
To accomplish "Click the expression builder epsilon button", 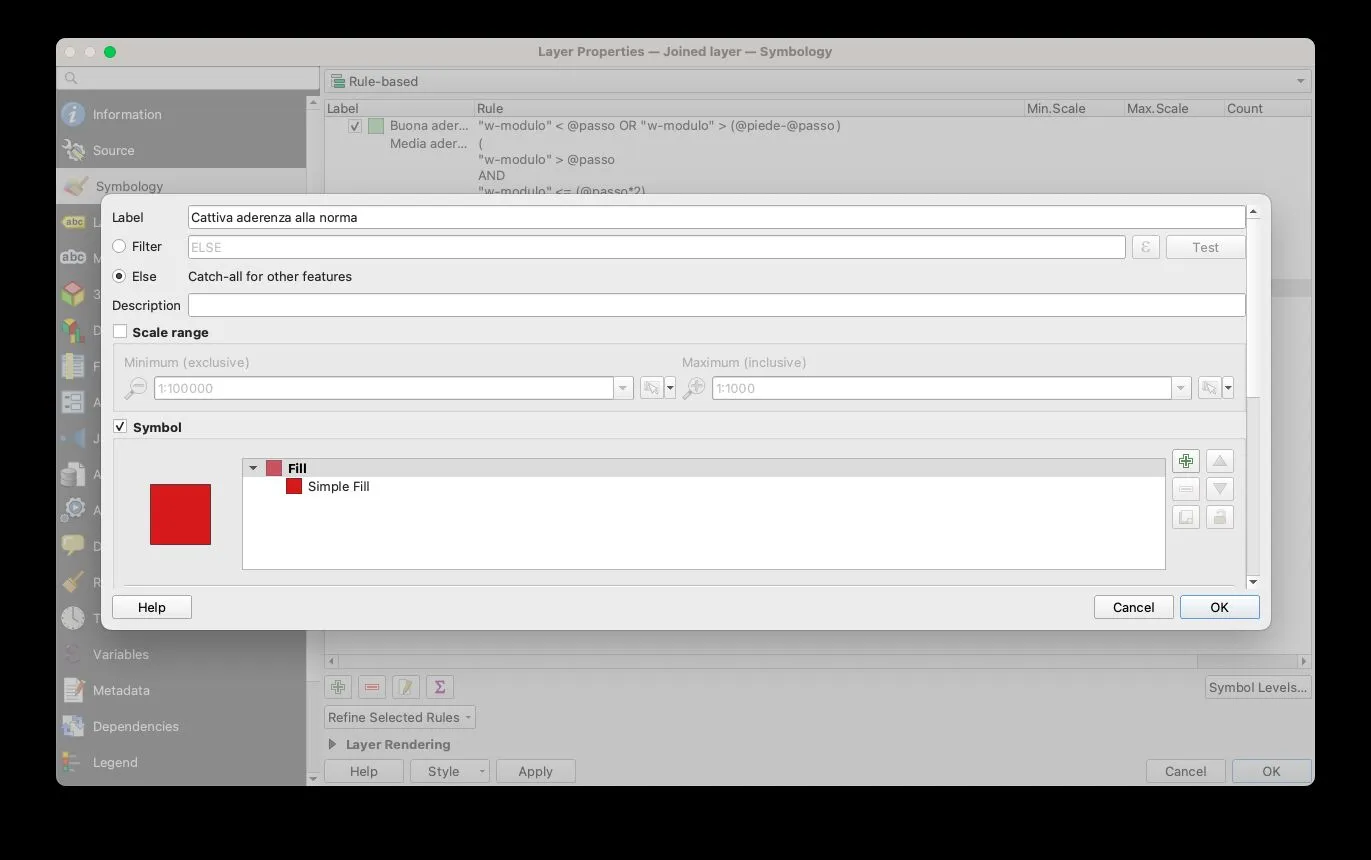I will [x=1145, y=247].
